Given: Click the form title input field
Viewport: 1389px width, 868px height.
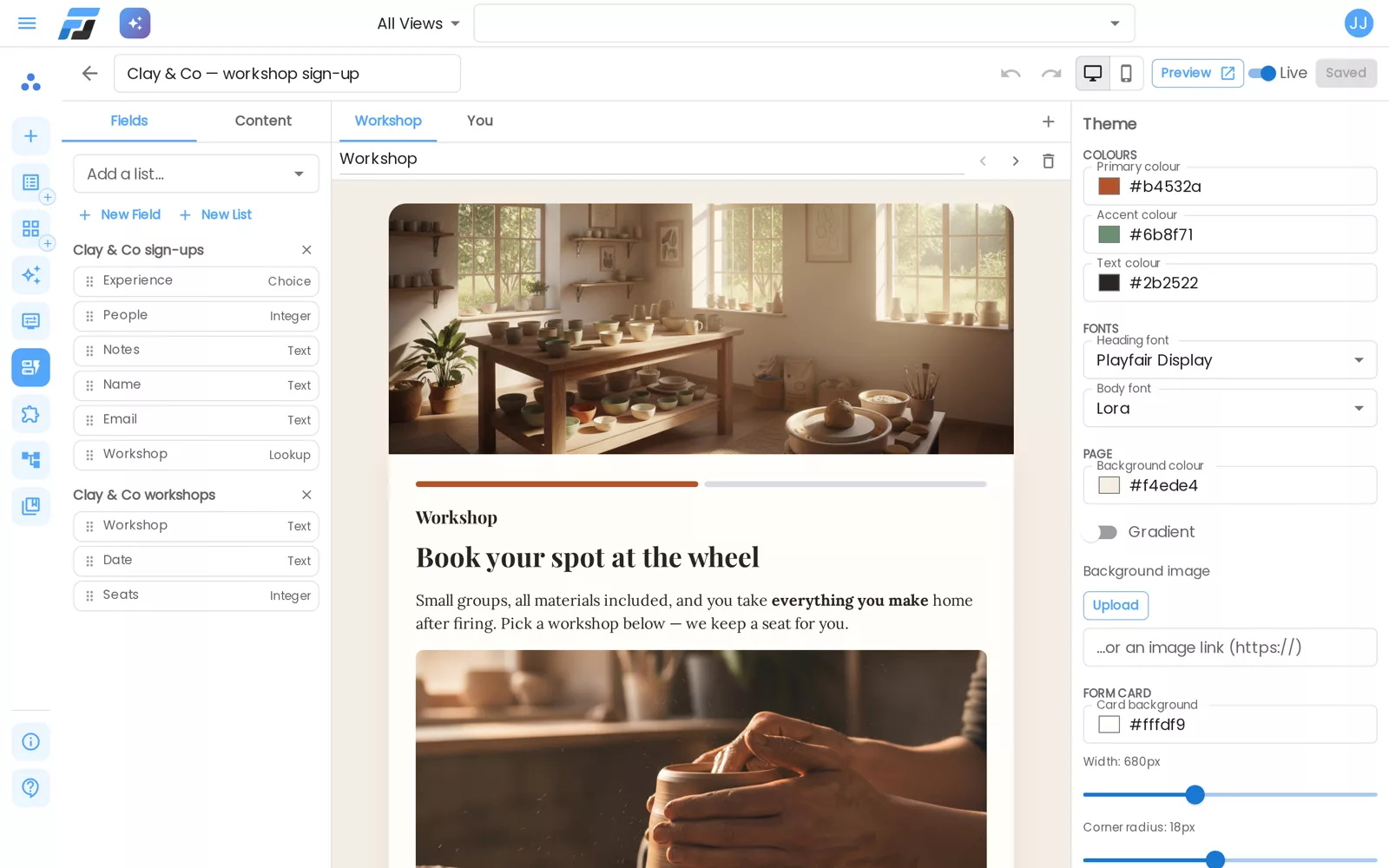Looking at the screenshot, I should click(286, 74).
